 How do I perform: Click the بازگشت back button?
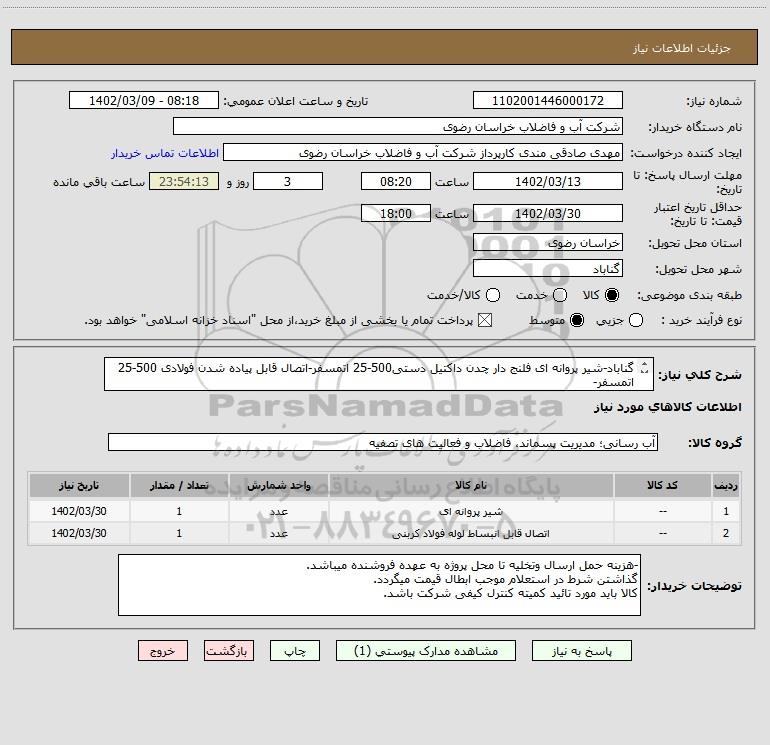(229, 651)
